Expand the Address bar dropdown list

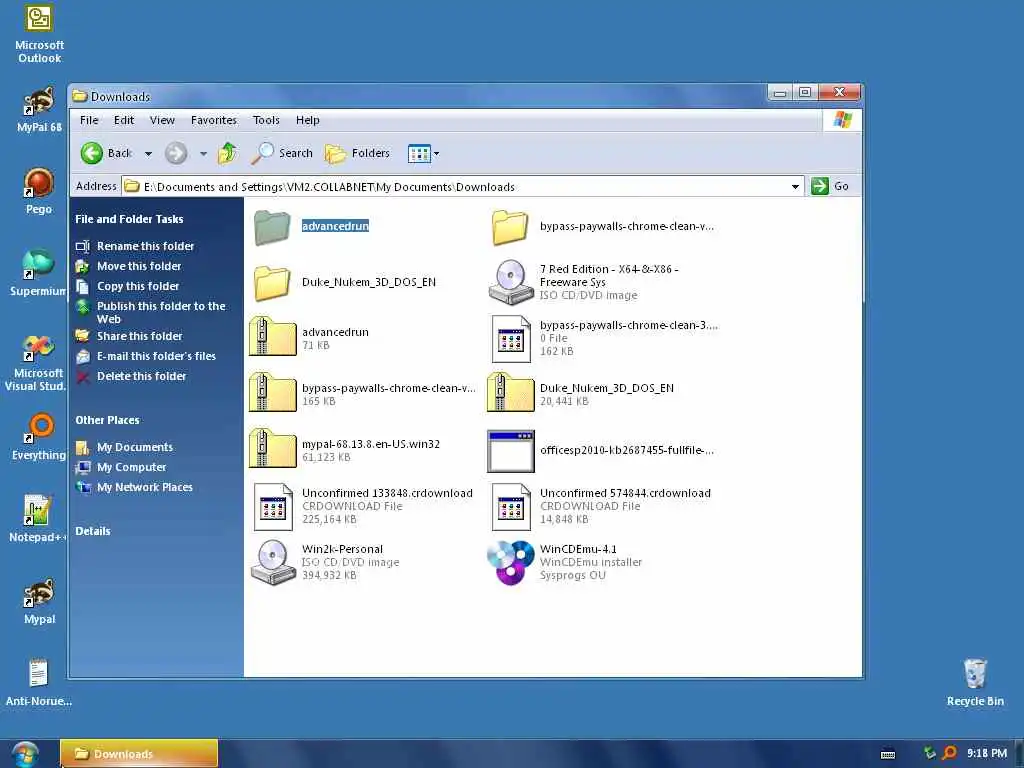coord(795,187)
